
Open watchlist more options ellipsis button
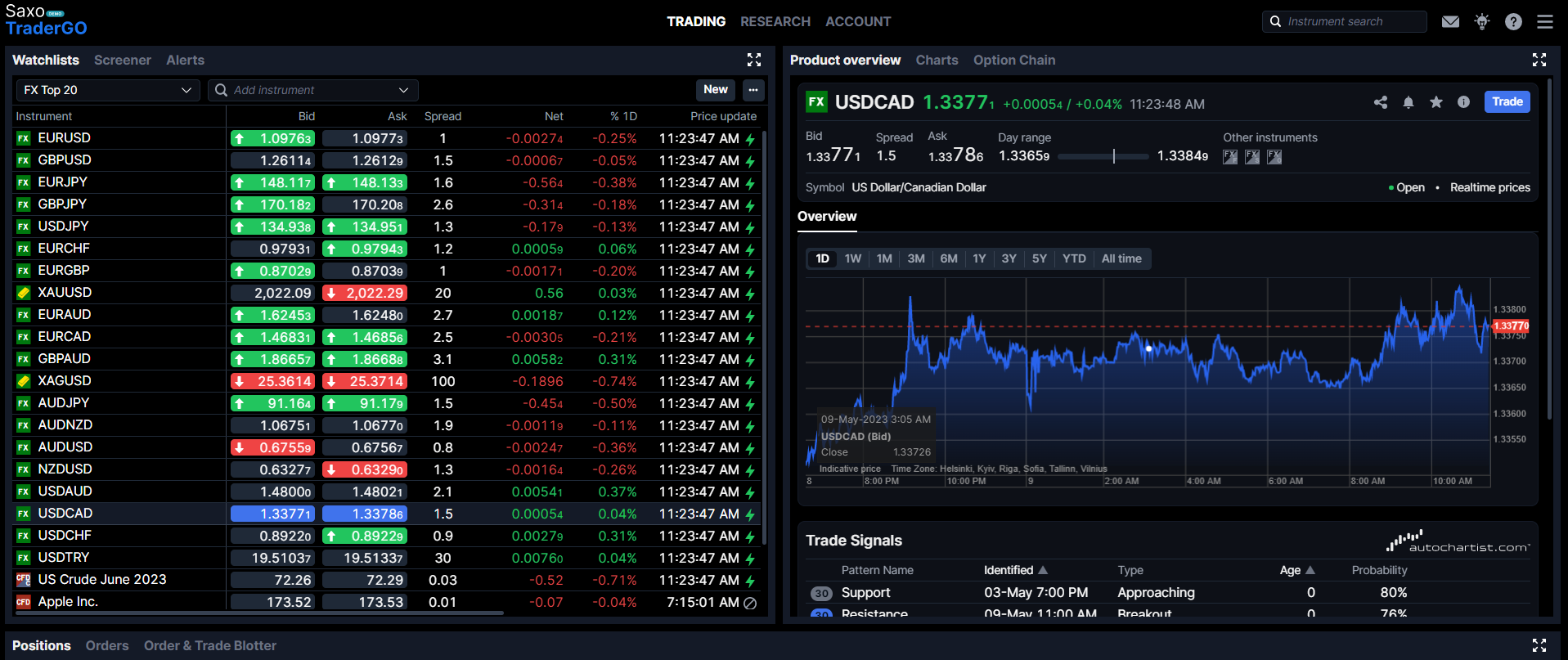753,90
